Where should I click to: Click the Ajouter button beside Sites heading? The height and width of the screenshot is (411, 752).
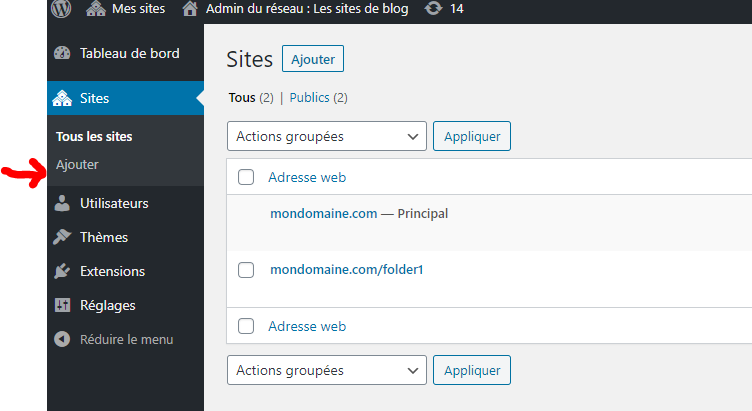[x=313, y=59]
